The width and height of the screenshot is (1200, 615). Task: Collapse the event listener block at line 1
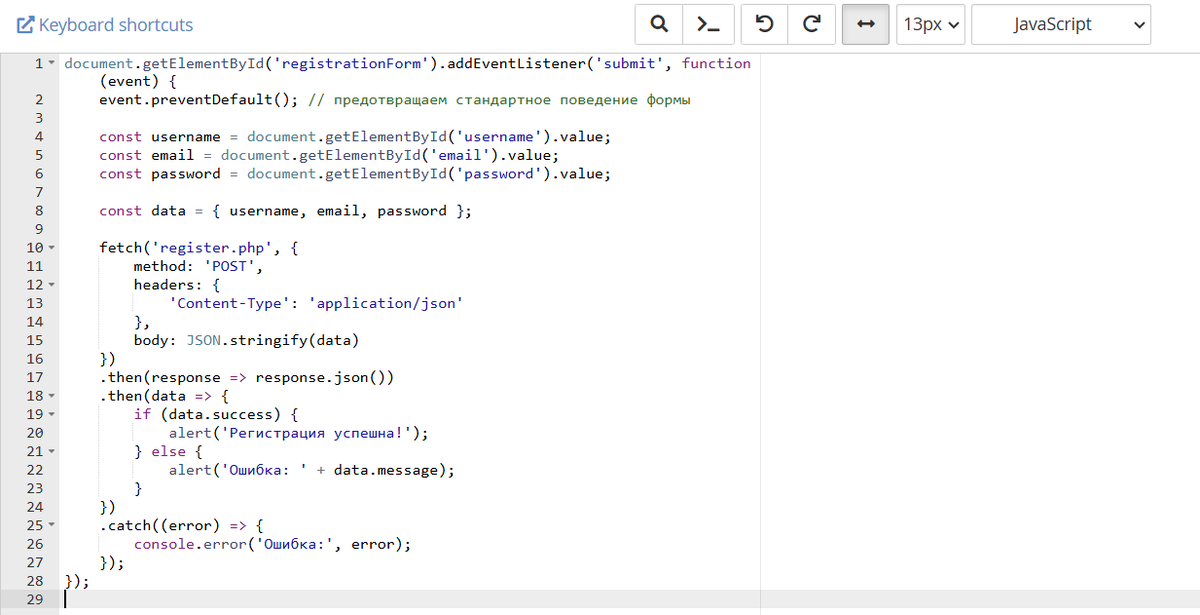[49, 62]
